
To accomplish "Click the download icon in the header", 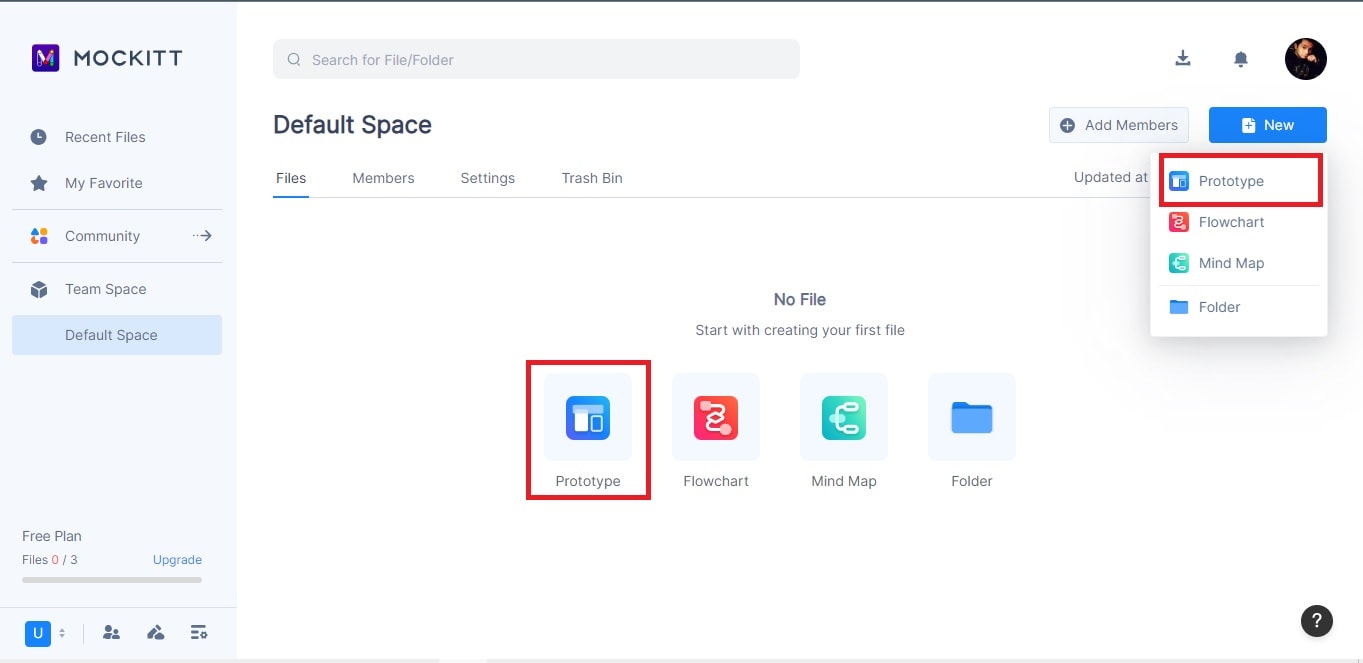I will [1183, 59].
